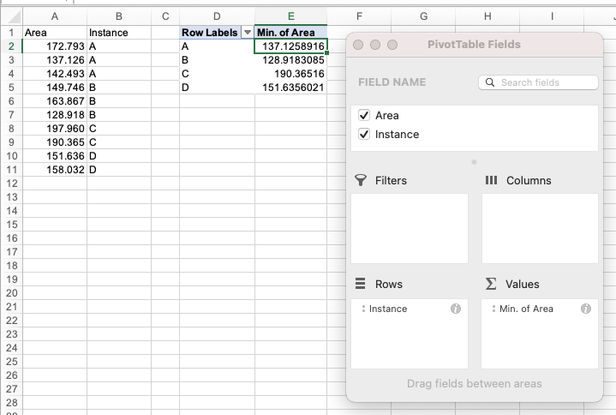Select pivot row label D in column D
Image resolution: width=616 pixels, height=415 pixels.
217,87
